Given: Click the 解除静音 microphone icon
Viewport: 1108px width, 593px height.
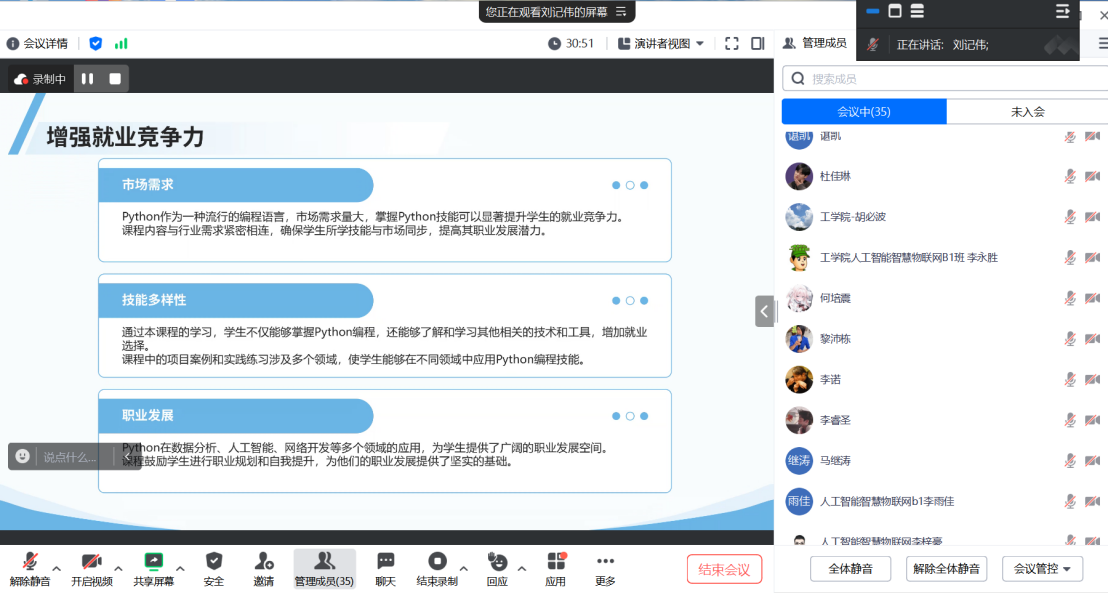Looking at the screenshot, I should 29,563.
